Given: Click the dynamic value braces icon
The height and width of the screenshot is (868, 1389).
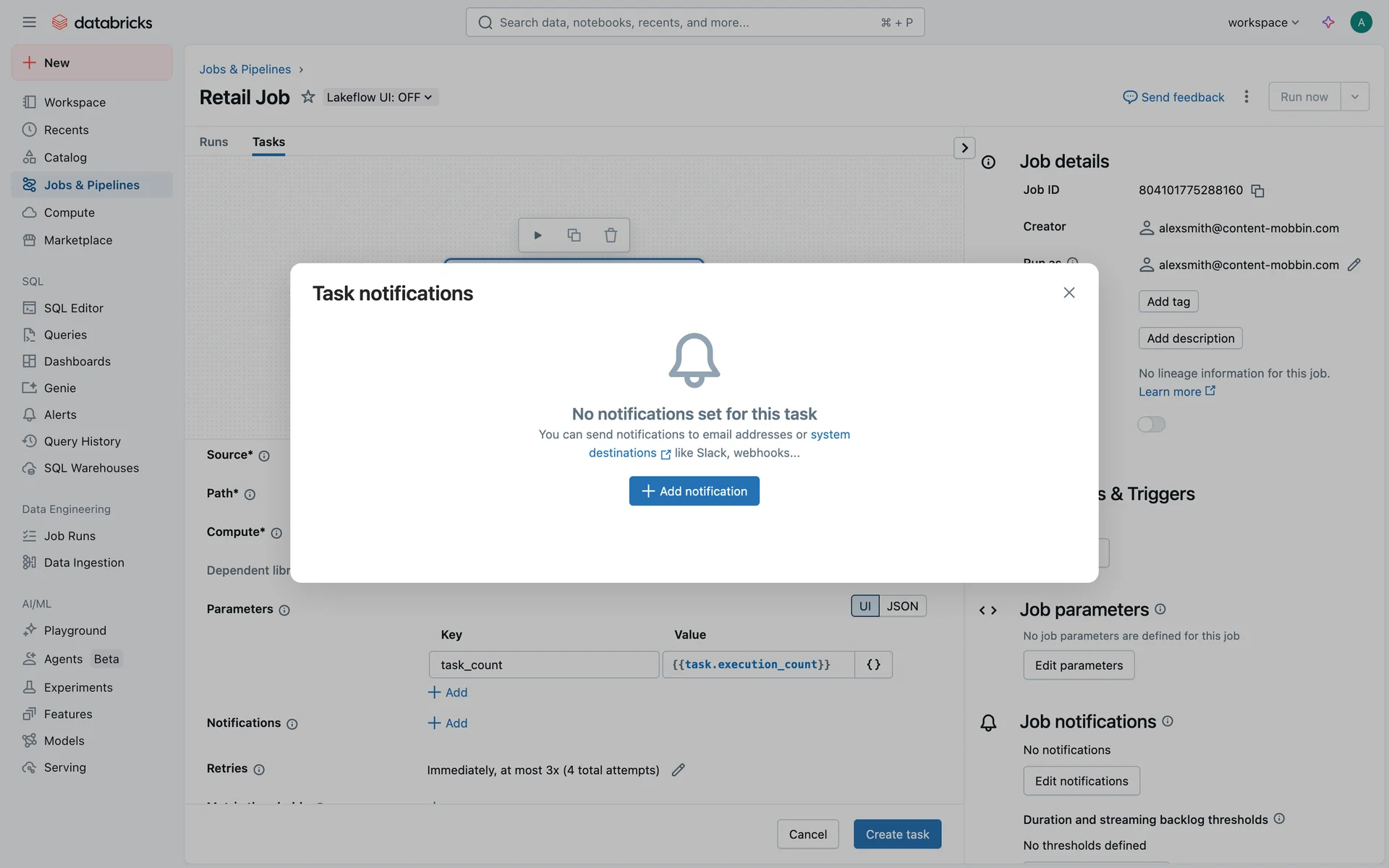Looking at the screenshot, I should pos(873,664).
